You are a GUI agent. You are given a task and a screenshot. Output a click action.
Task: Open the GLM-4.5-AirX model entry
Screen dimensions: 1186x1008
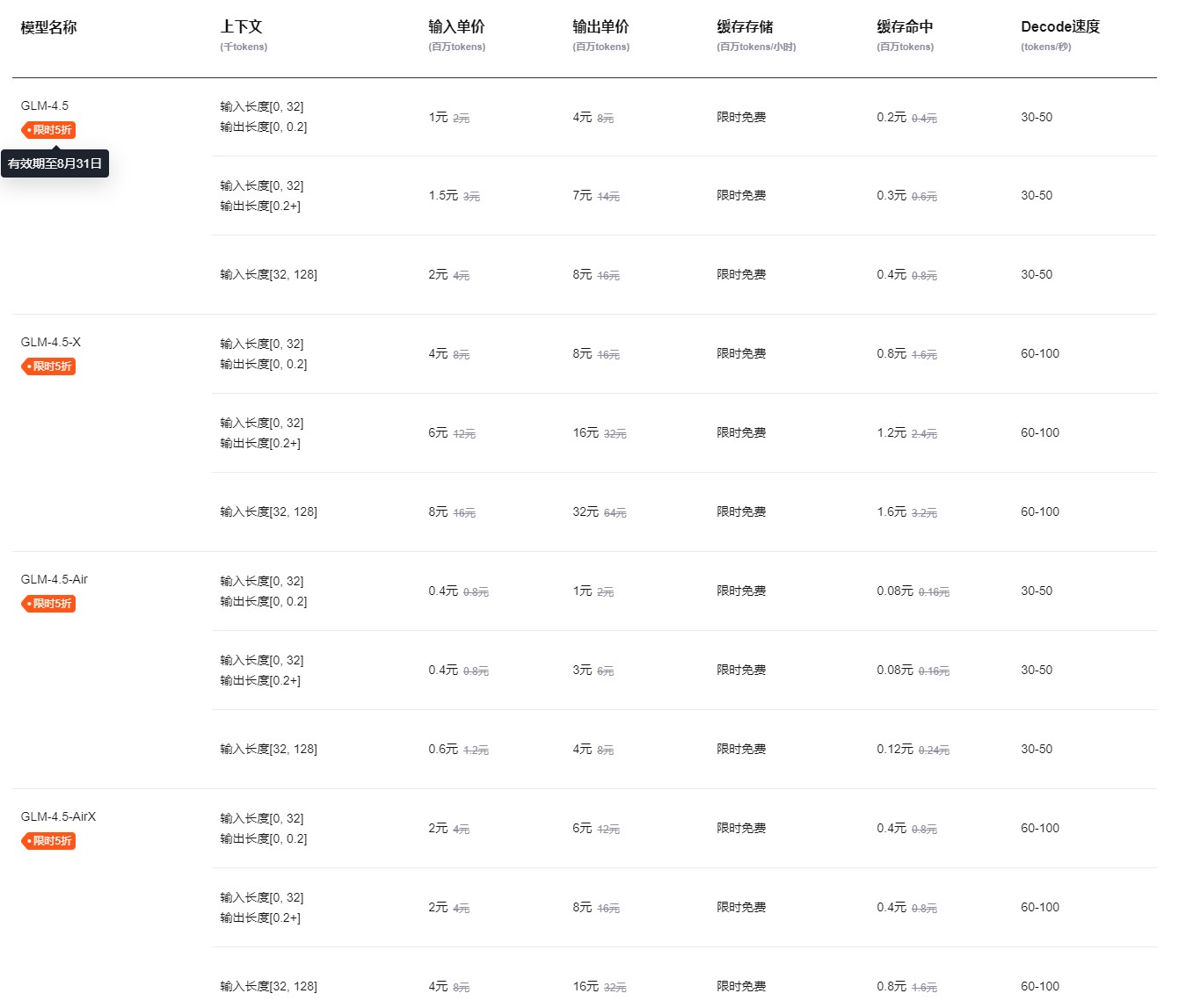(58, 816)
